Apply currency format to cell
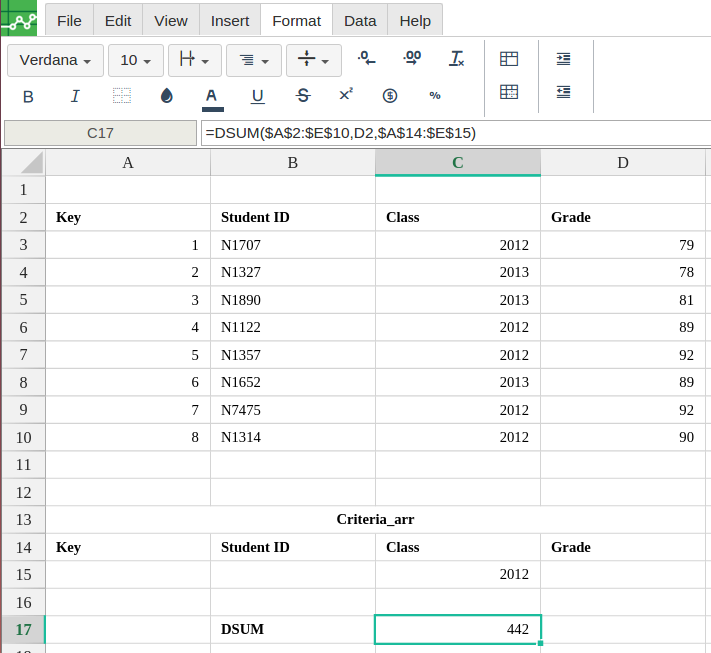The image size is (711, 653). 390,96
